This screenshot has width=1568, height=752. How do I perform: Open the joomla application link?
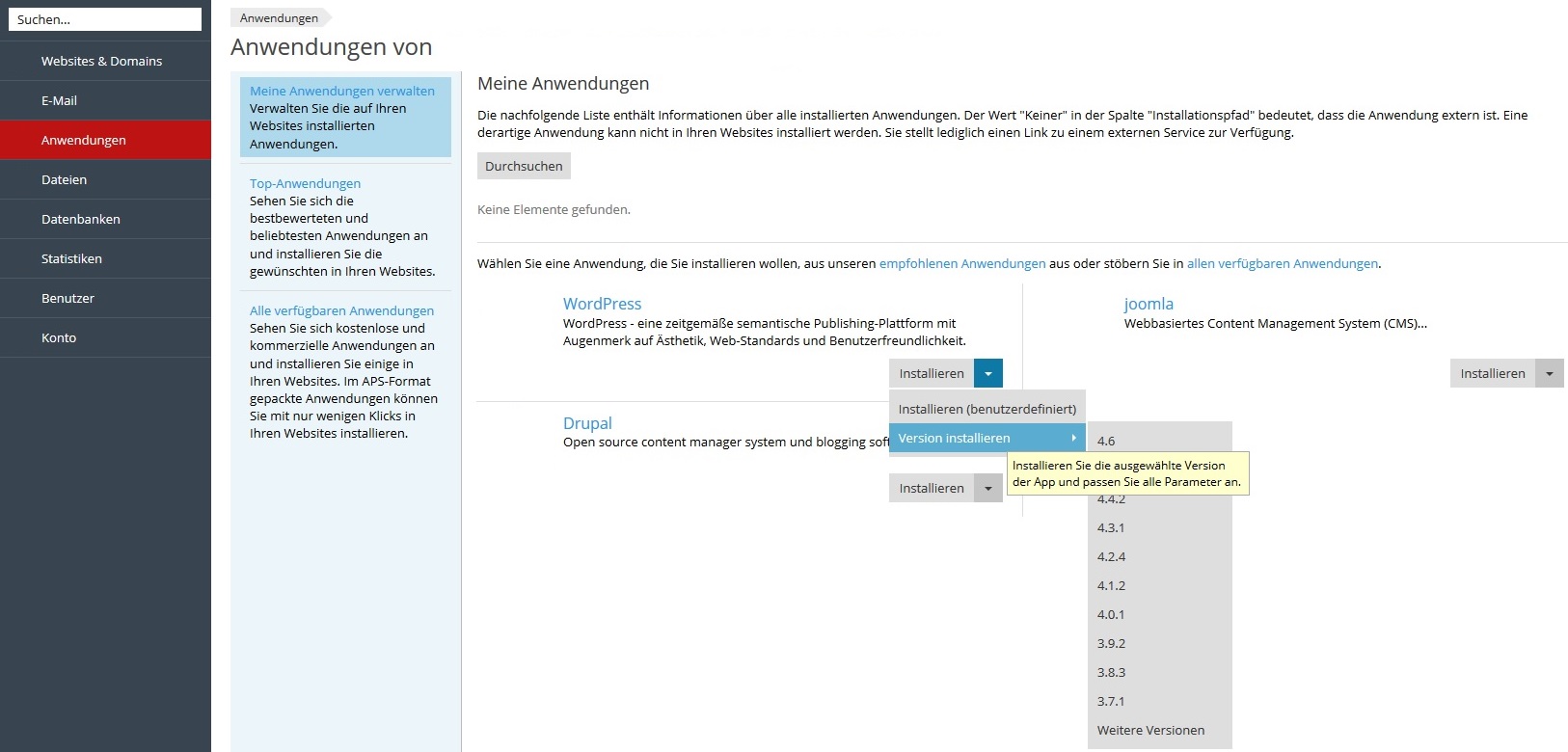1149,304
